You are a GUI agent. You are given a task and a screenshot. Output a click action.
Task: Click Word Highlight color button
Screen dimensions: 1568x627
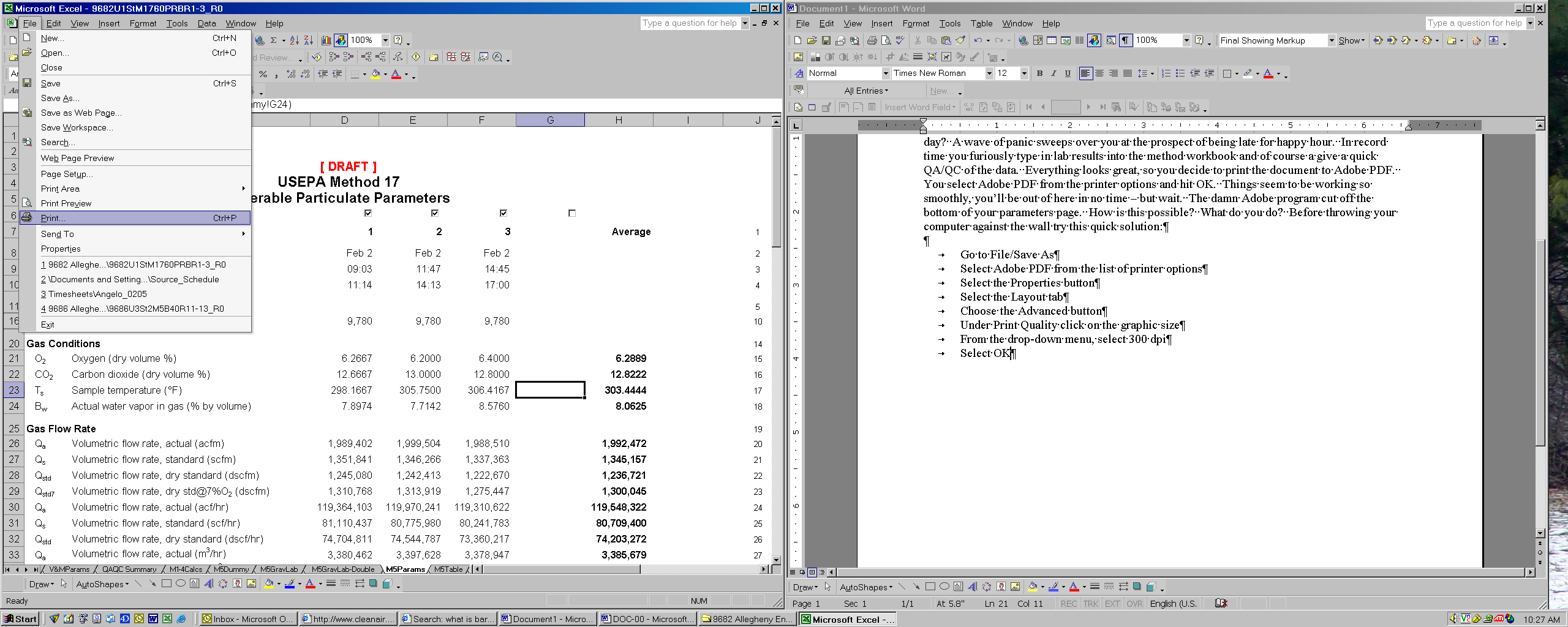click(x=1247, y=73)
